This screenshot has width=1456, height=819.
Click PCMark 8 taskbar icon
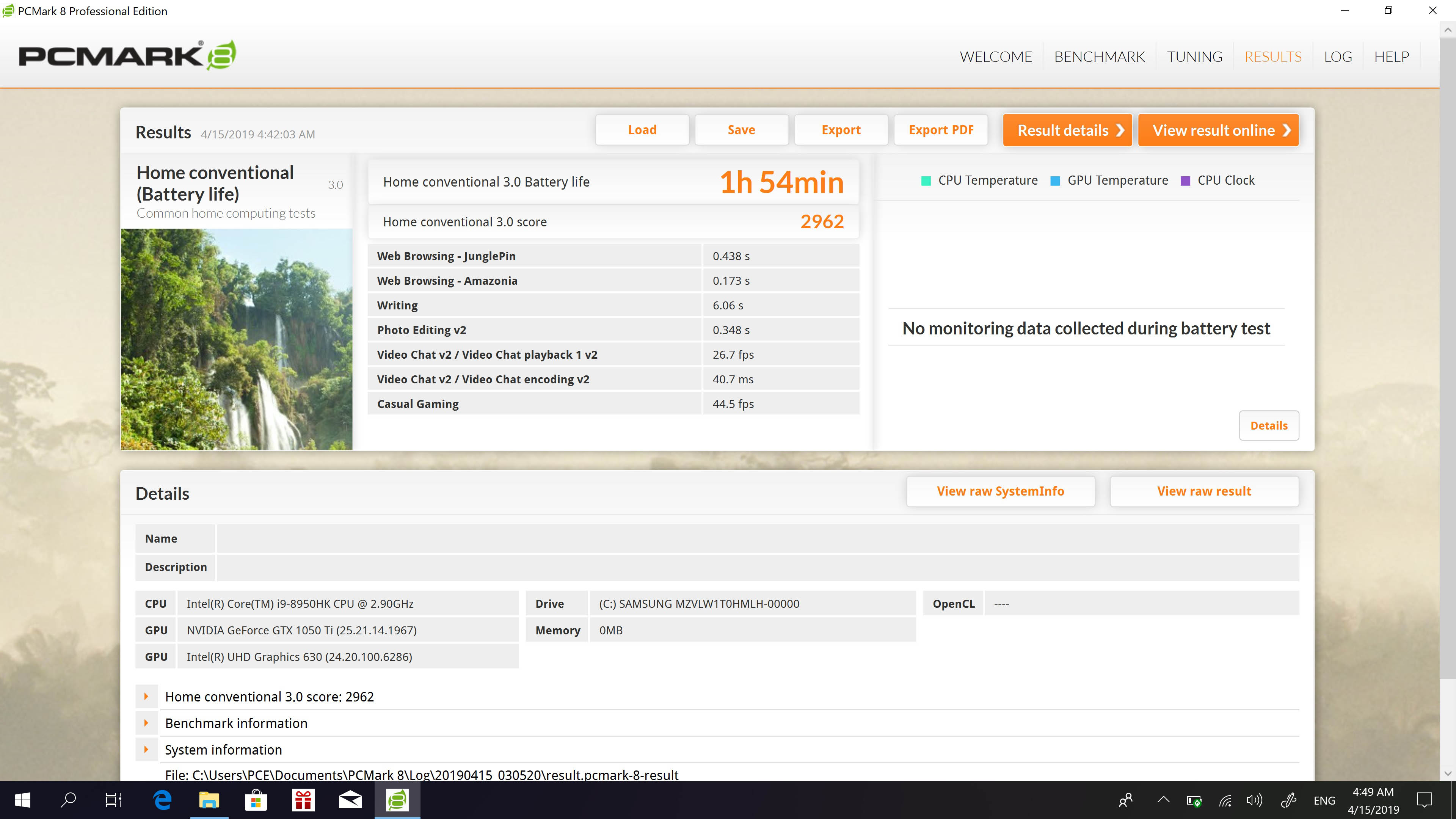coord(397,800)
